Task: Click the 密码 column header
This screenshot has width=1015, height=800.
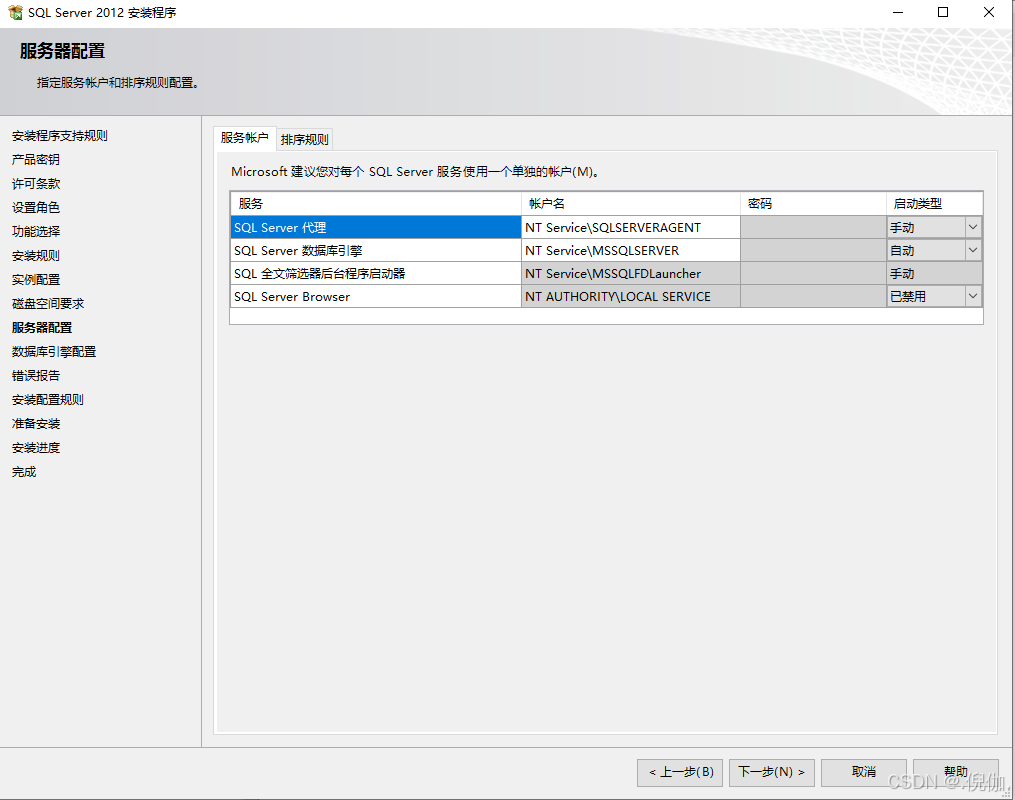Action: click(x=813, y=204)
